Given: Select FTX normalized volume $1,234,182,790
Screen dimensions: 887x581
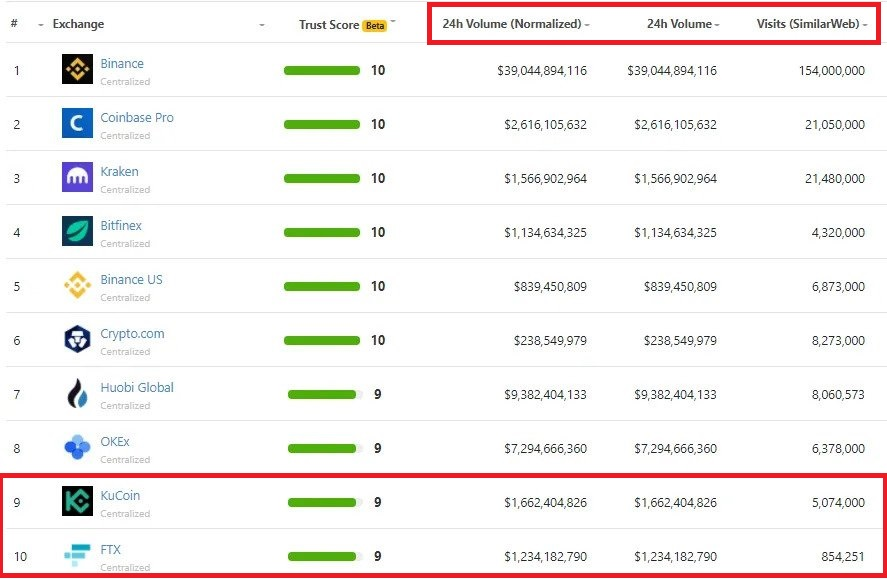Looking at the screenshot, I should click(545, 557).
